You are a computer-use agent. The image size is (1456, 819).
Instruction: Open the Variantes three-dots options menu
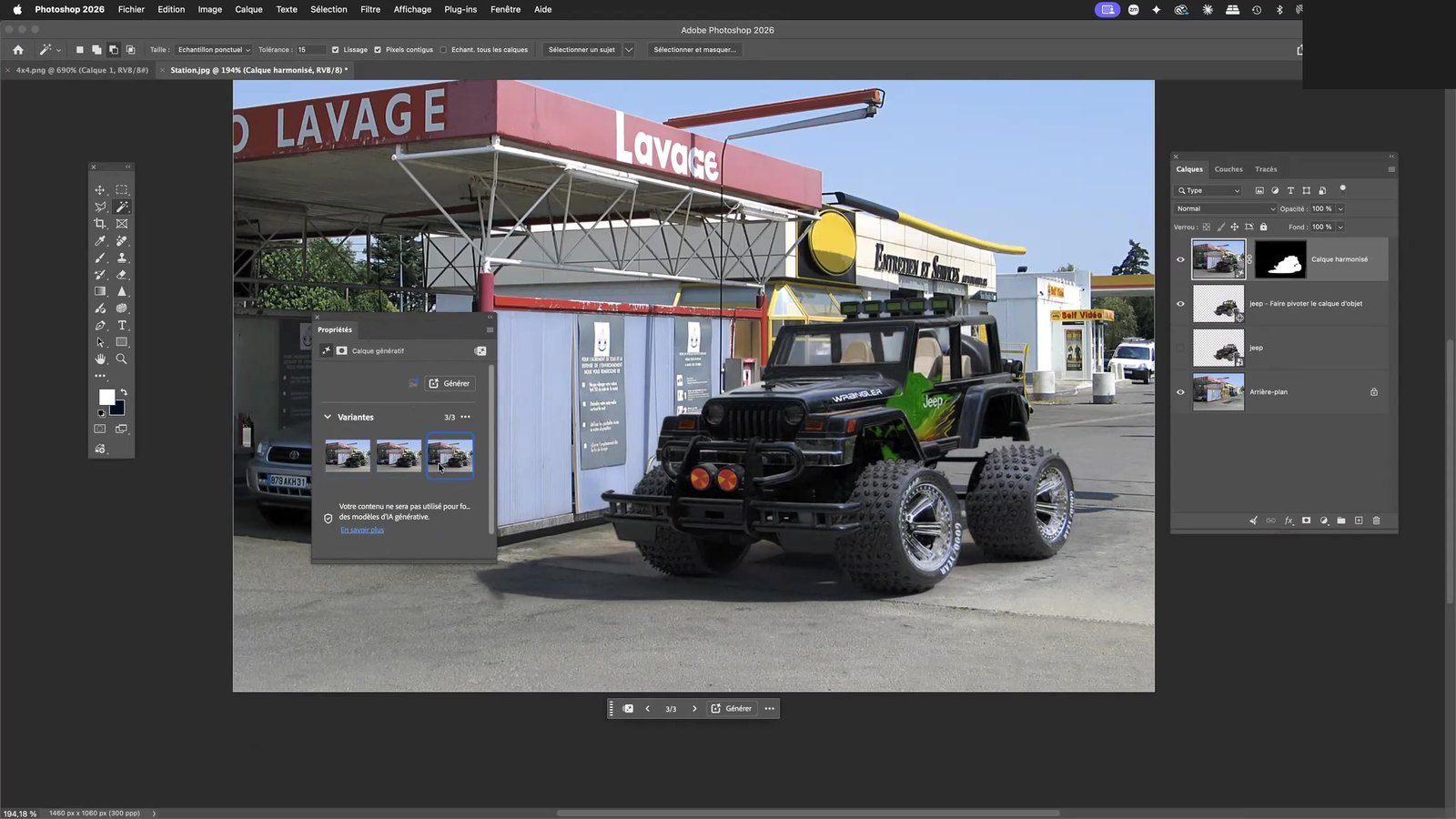[x=466, y=417]
